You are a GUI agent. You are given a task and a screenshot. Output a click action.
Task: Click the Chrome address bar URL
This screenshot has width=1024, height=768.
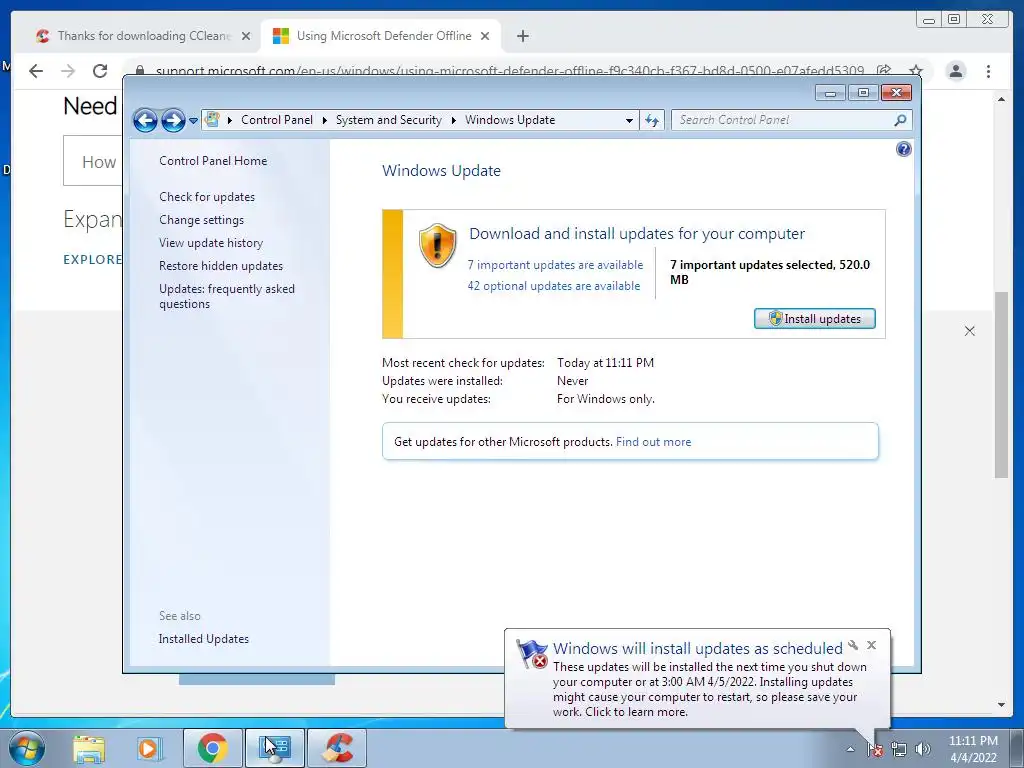509,71
